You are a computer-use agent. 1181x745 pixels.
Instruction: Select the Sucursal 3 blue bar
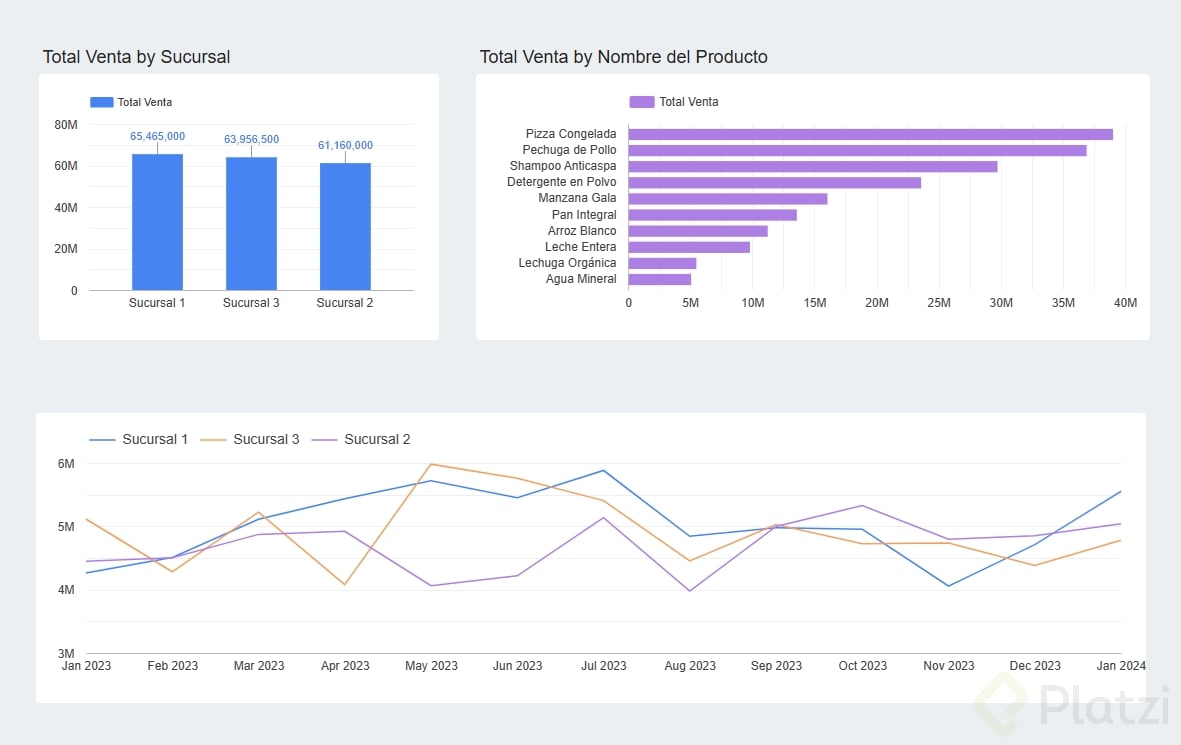(x=251, y=224)
